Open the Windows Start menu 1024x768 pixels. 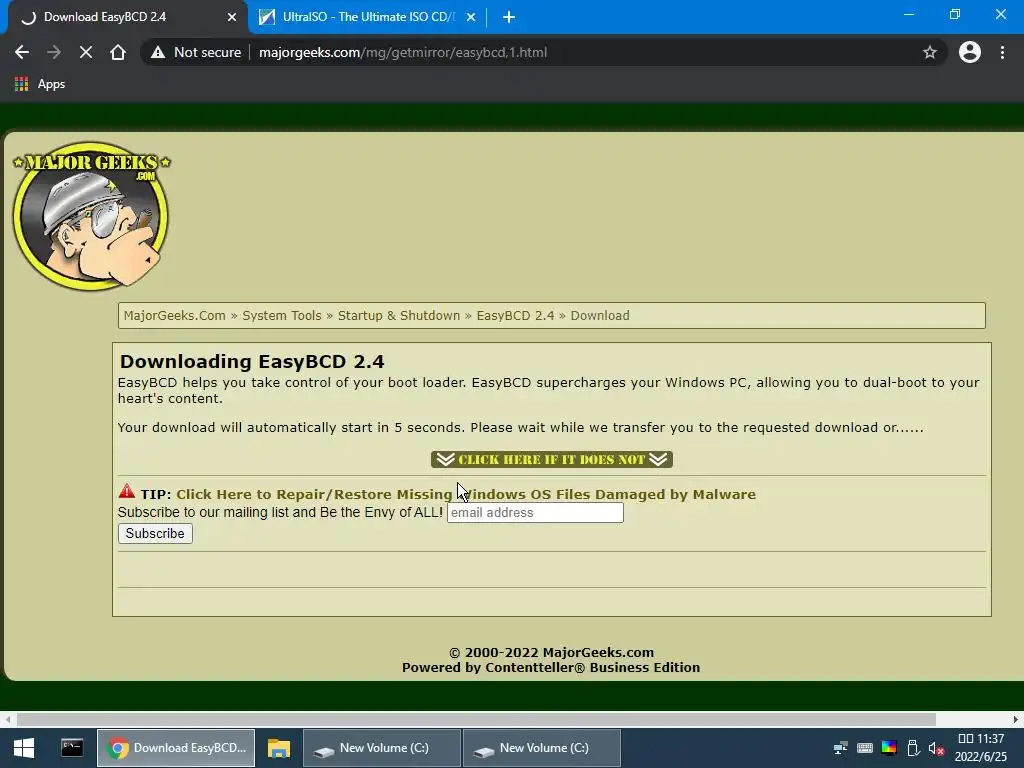24,748
